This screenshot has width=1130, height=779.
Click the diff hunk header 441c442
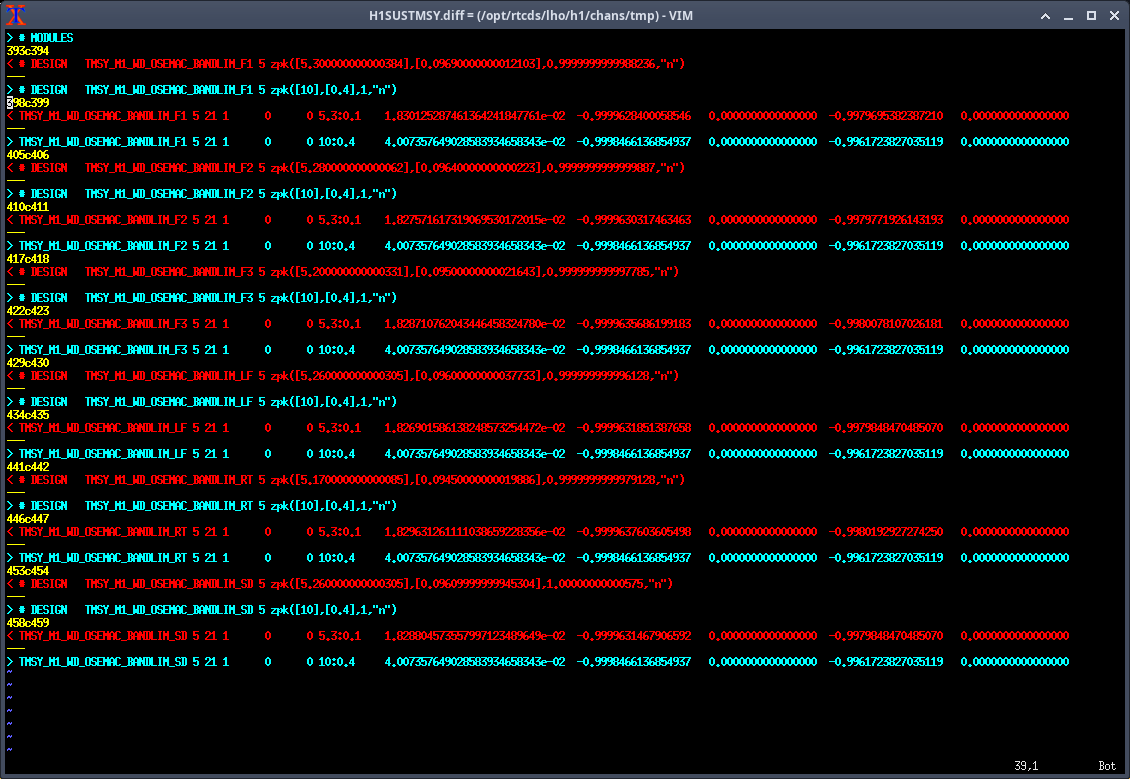click(27, 467)
